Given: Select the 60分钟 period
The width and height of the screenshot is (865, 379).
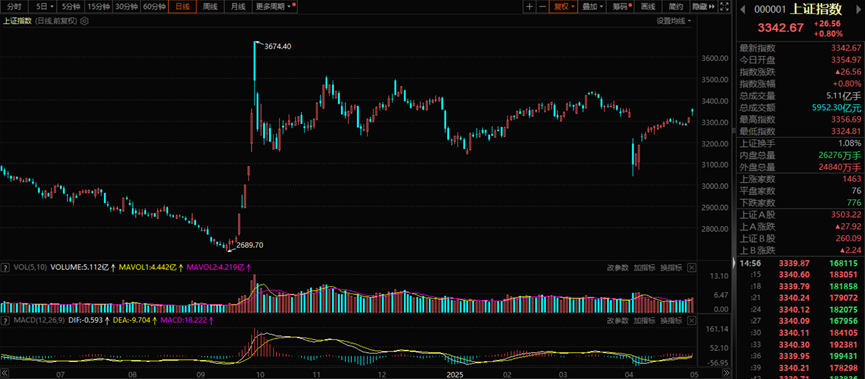Looking at the screenshot, I should 154,7.
